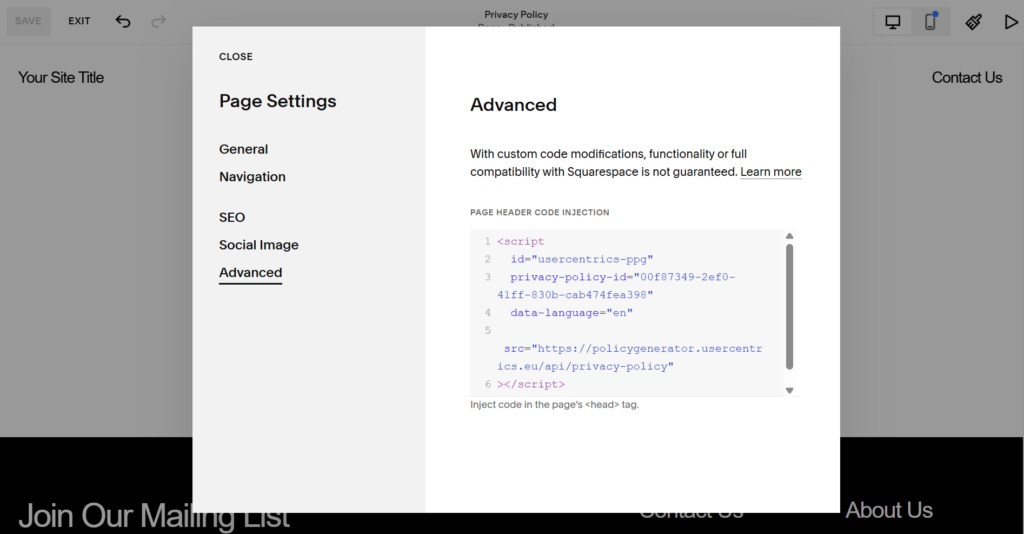Open the General settings tab

click(244, 149)
